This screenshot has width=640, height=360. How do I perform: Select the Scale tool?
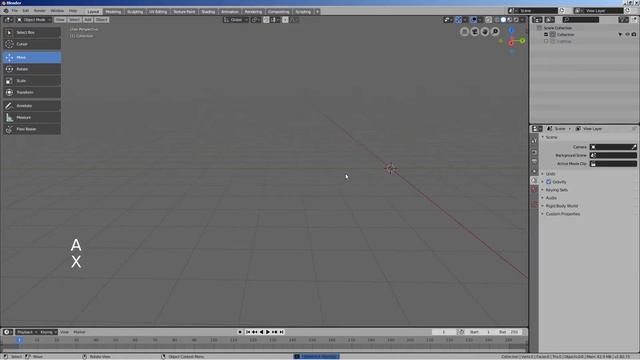pyautogui.click(x=32, y=81)
